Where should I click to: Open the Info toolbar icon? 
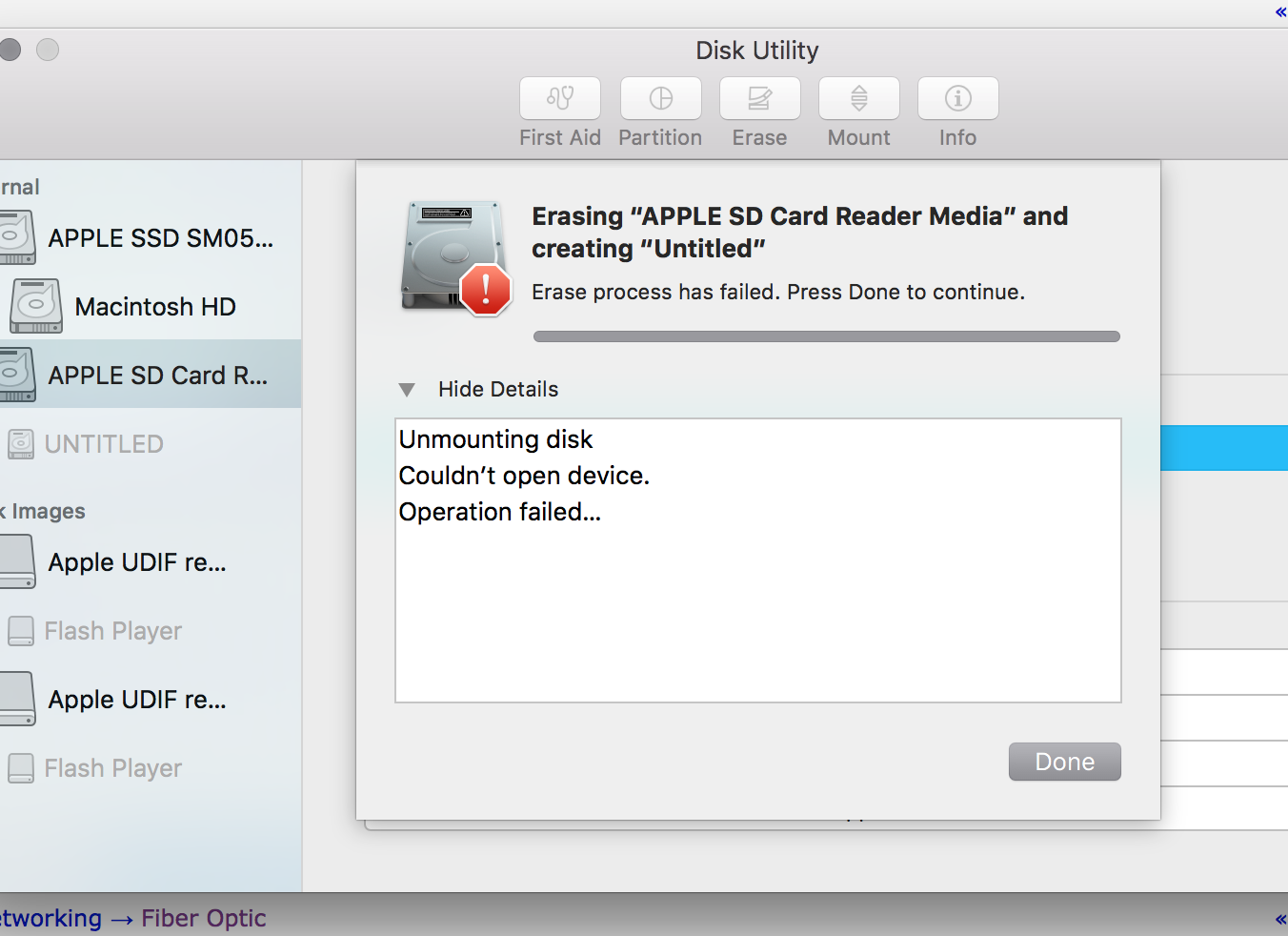(x=958, y=98)
